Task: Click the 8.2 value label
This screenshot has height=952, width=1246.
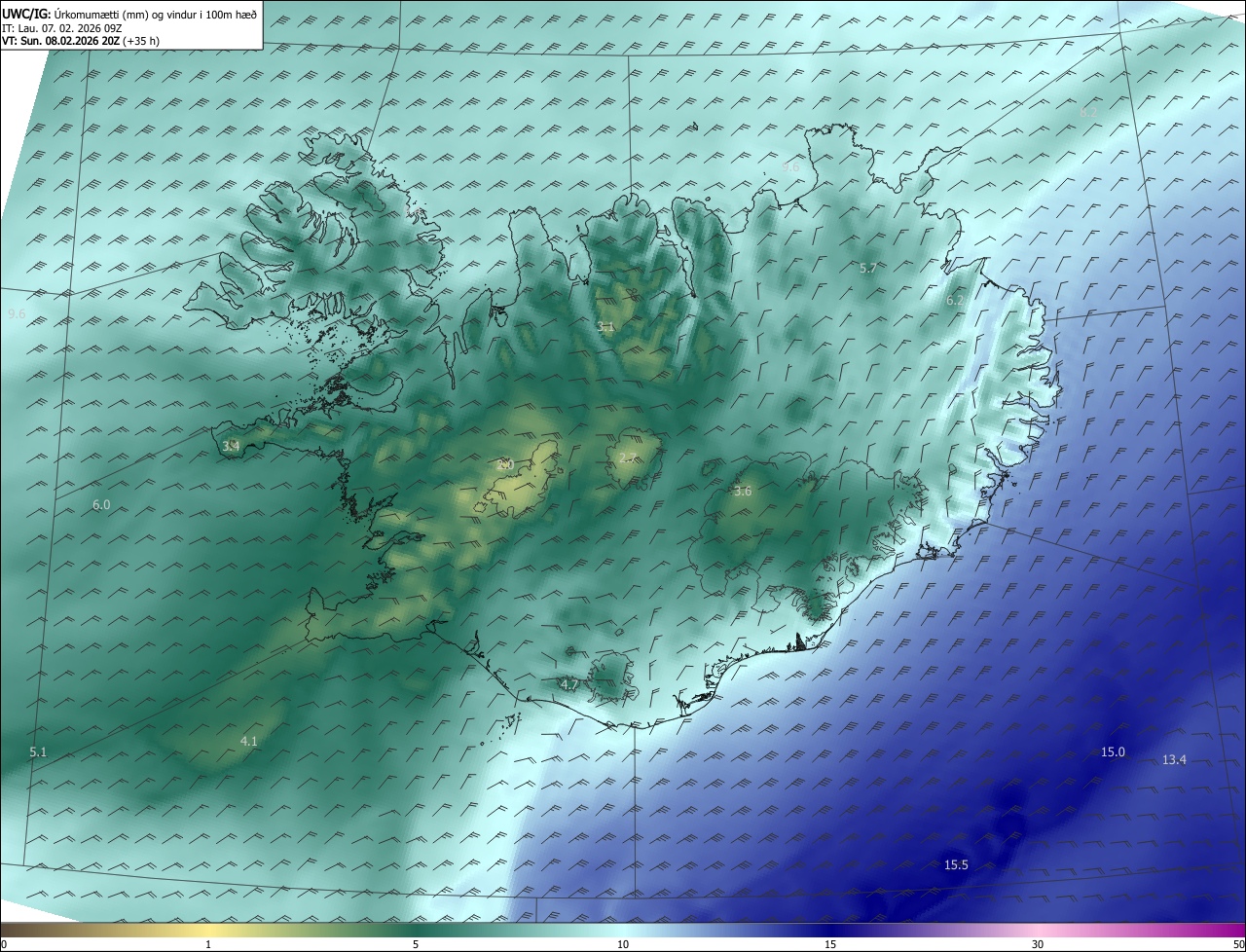Action: click(x=1088, y=113)
